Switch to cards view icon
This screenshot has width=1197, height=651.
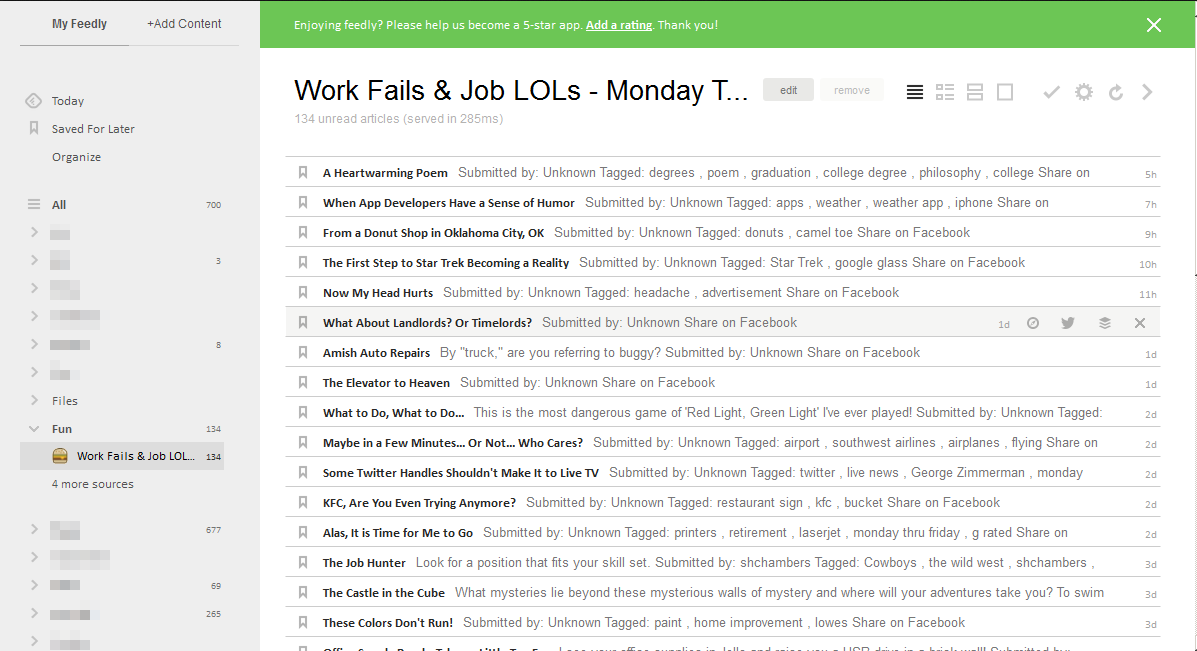[975, 92]
